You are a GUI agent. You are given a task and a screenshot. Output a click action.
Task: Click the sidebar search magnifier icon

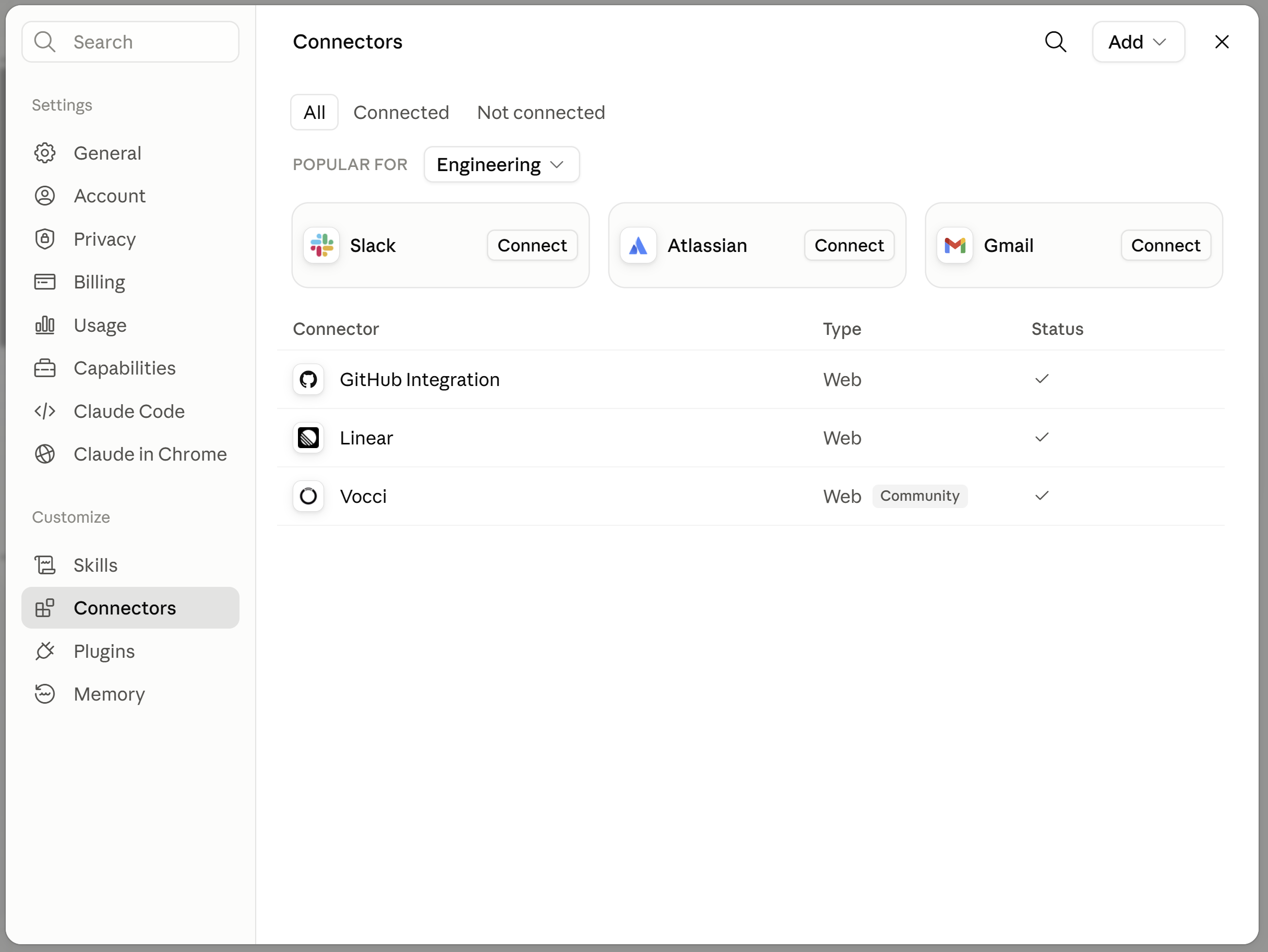tap(45, 42)
